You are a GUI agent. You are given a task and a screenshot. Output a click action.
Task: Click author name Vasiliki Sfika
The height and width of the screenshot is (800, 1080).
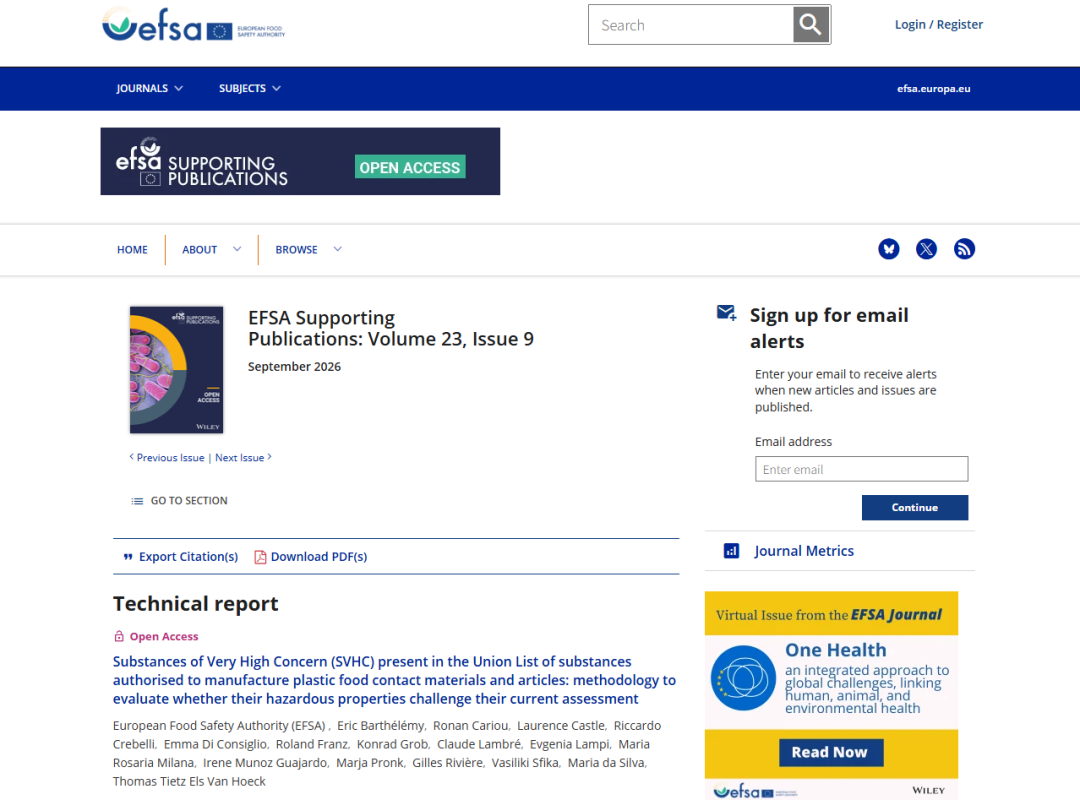point(525,763)
